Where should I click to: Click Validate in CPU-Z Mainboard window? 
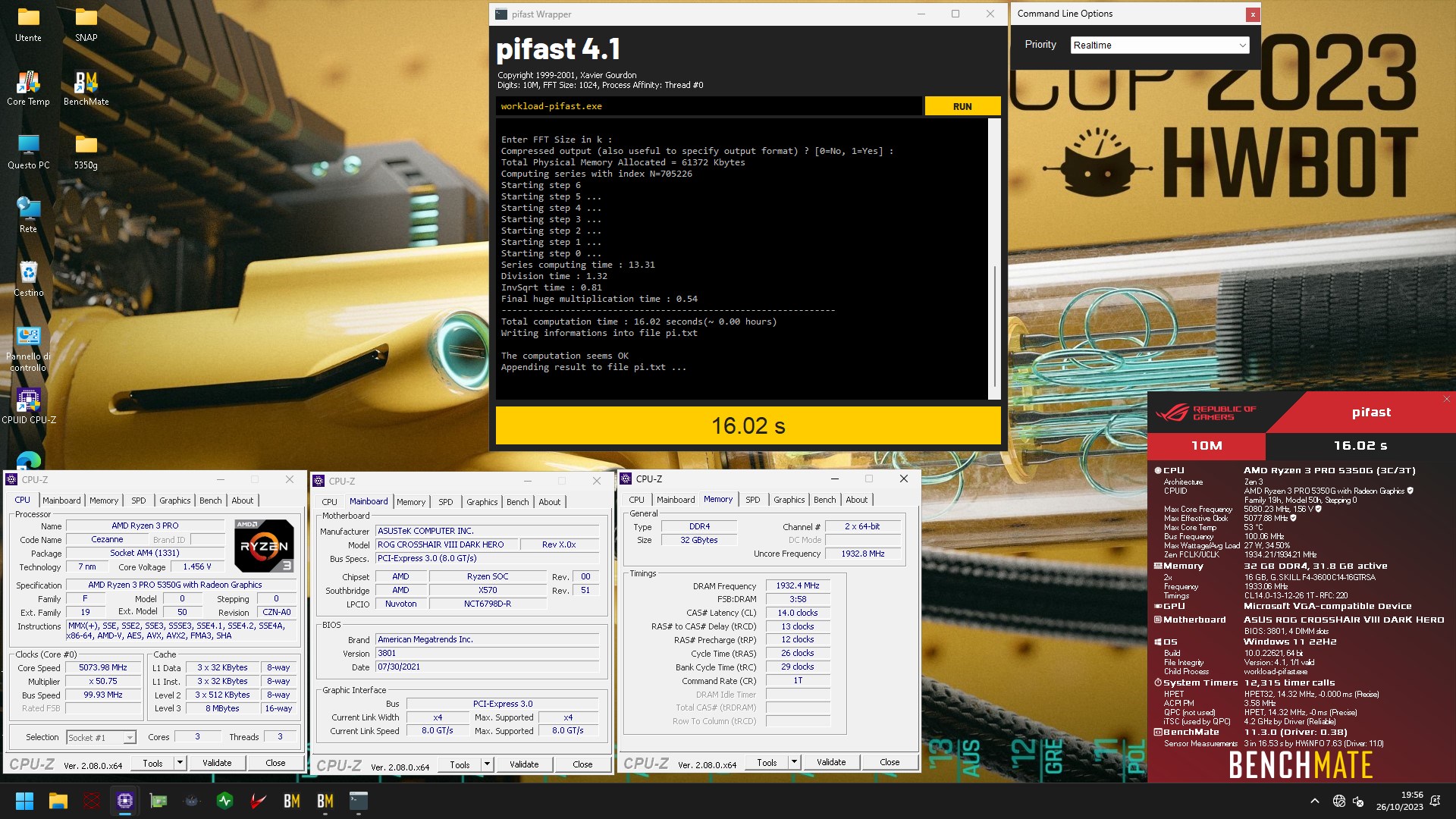click(x=524, y=764)
